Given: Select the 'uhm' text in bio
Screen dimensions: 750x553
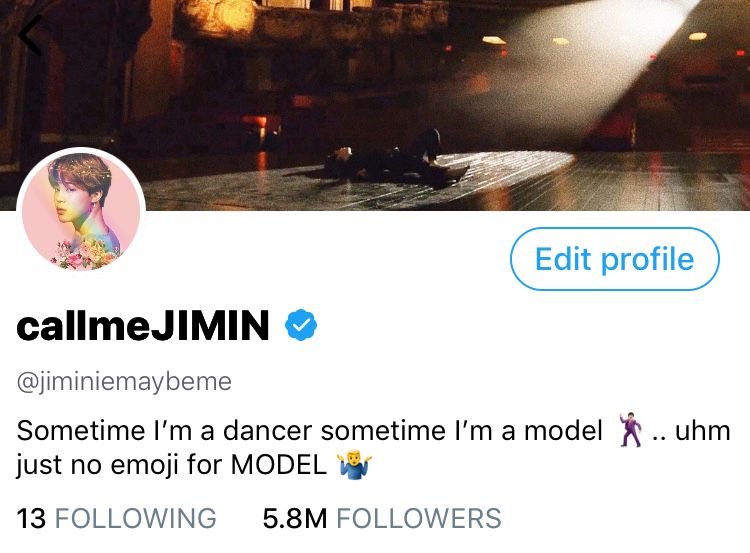Looking at the screenshot, I should pyautogui.click(x=703, y=430).
